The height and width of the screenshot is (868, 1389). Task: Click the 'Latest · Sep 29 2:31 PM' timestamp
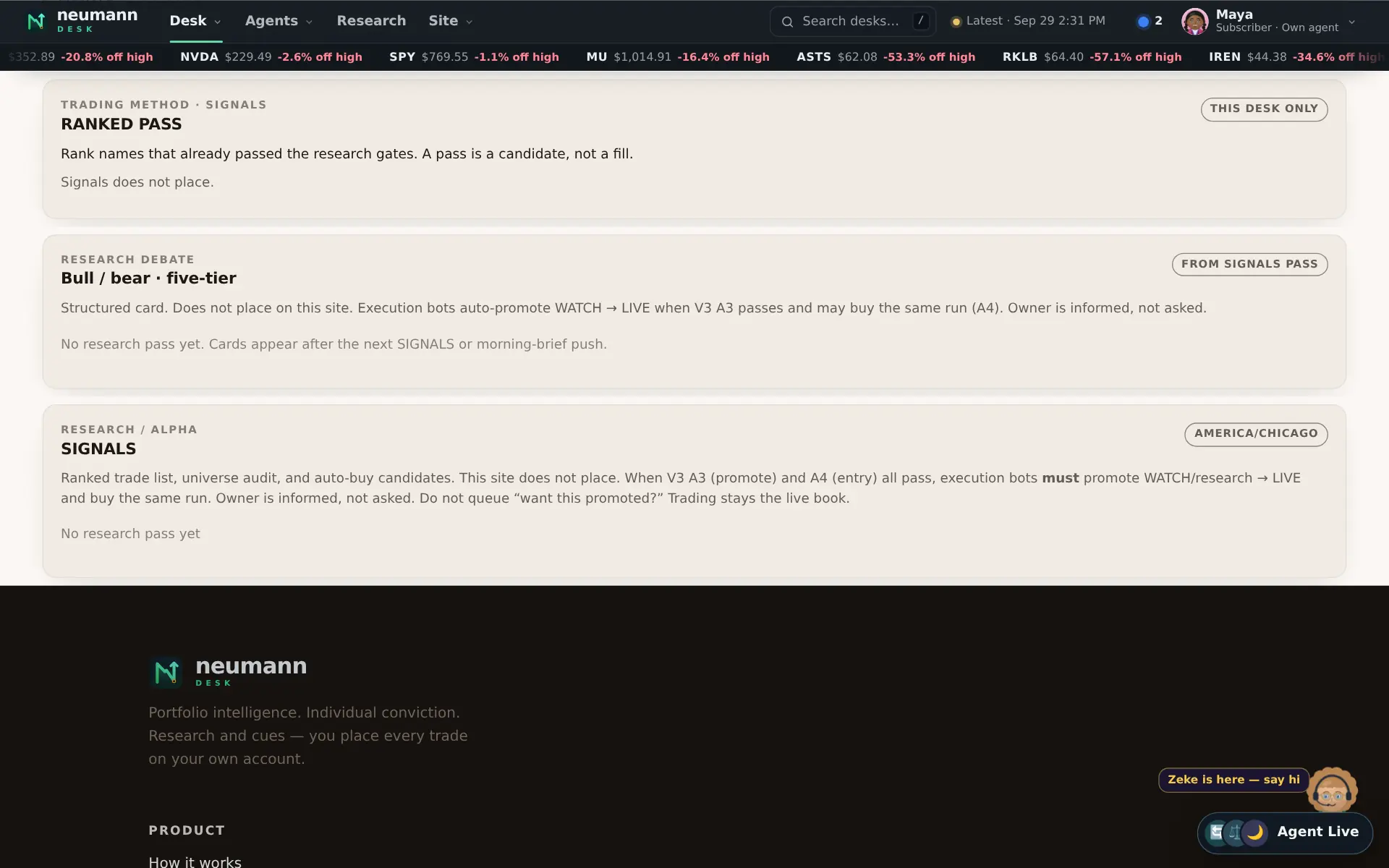click(1035, 21)
